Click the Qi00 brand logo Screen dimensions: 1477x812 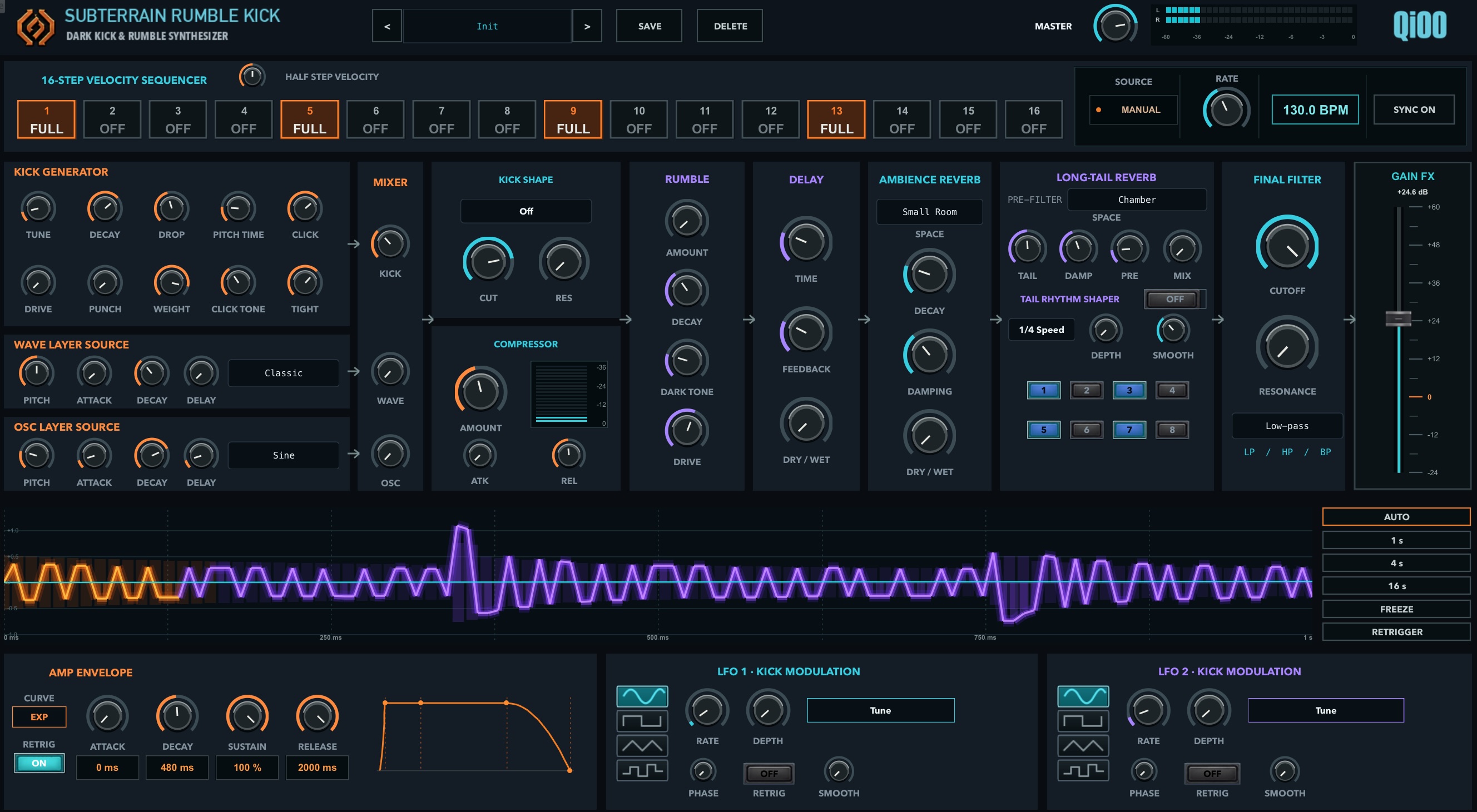point(1419,25)
